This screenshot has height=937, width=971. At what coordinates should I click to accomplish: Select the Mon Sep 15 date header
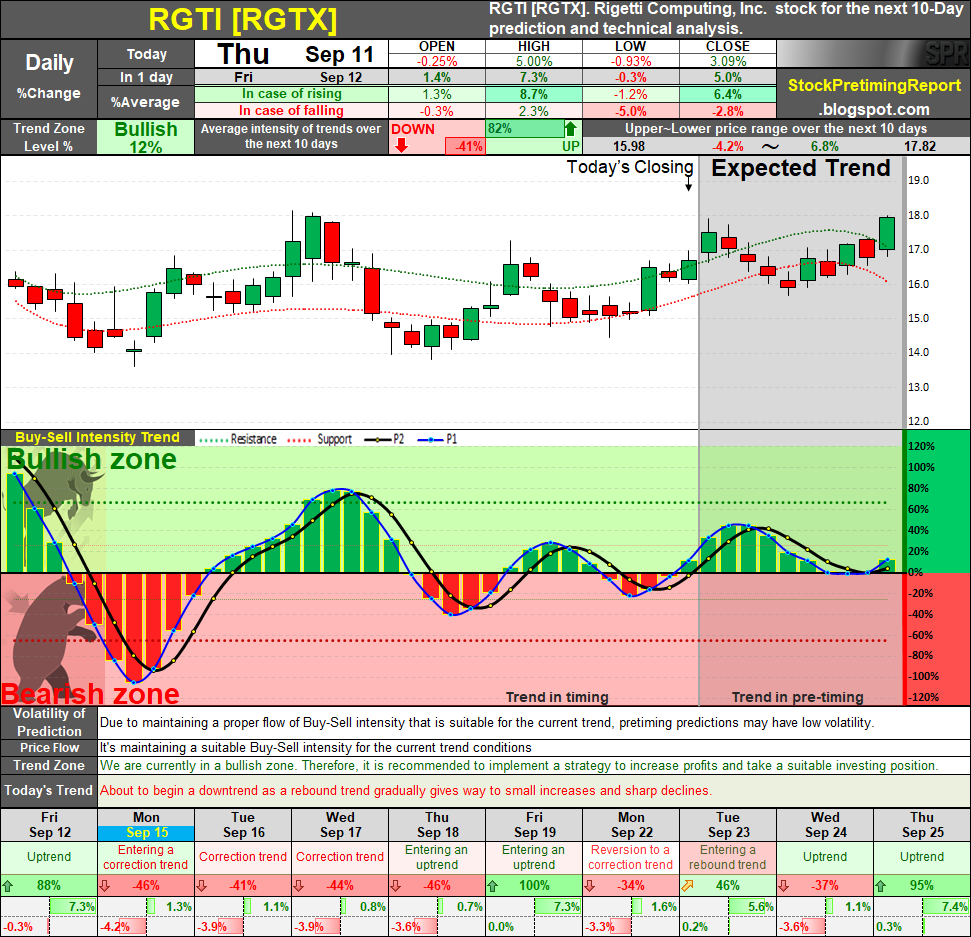(146, 826)
